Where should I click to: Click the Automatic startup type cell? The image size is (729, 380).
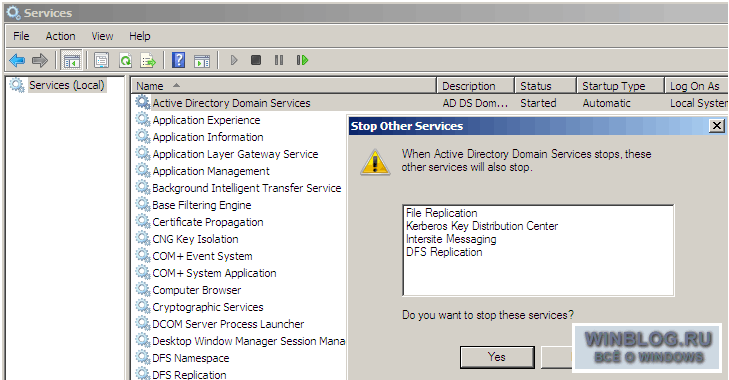[x=606, y=103]
